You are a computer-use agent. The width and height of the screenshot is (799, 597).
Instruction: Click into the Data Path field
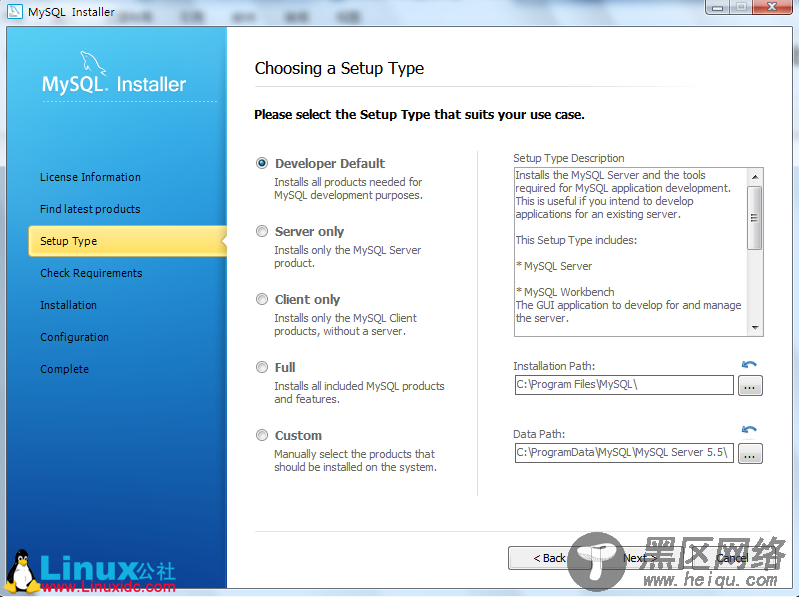[x=624, y=453]
